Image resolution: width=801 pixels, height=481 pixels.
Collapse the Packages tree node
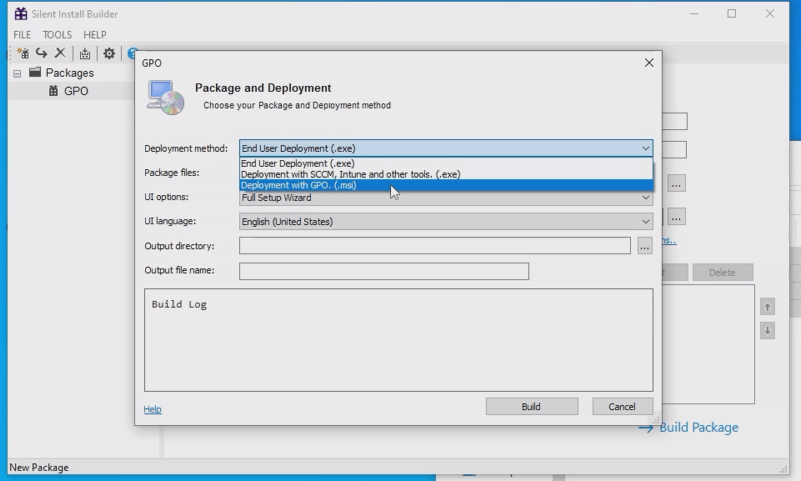(x=17, y=74)
